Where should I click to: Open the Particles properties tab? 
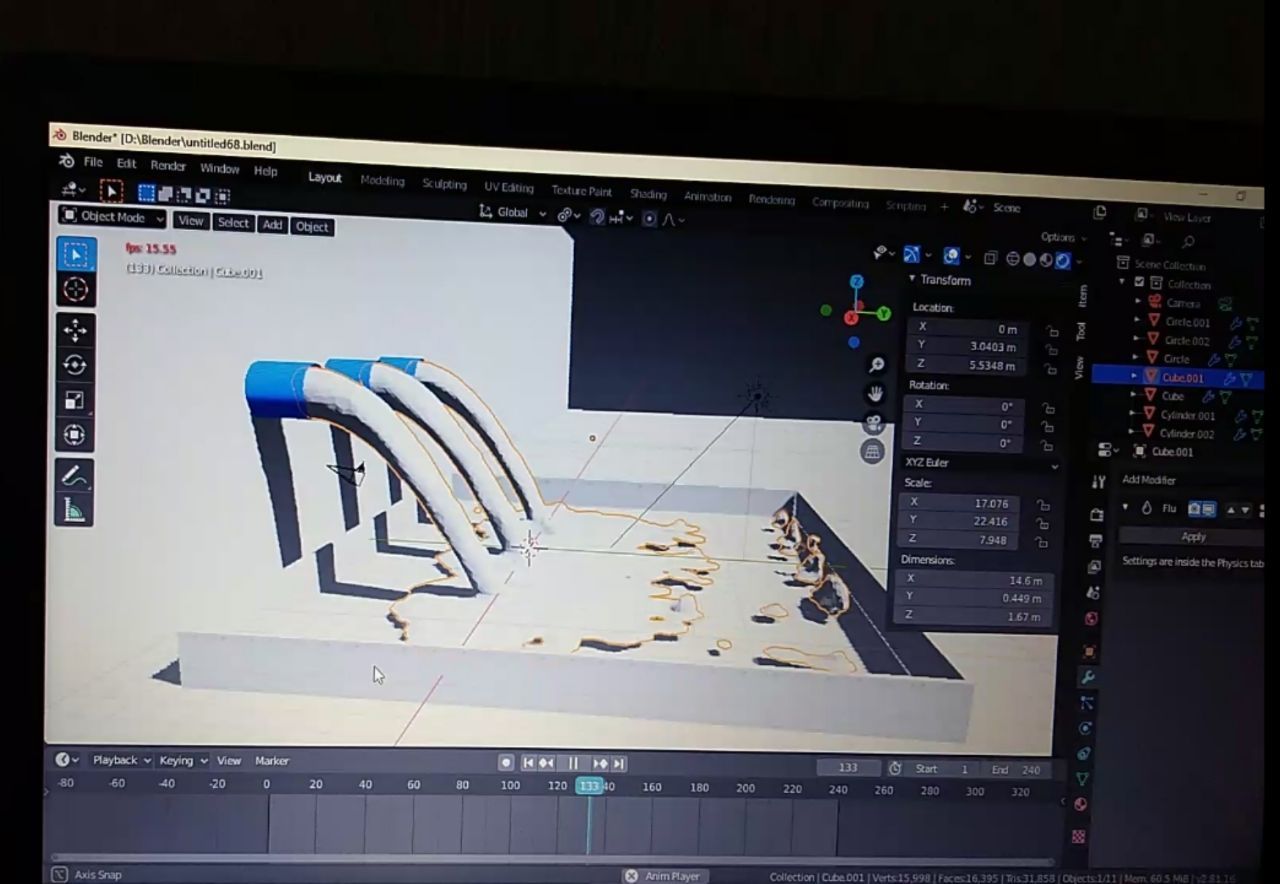point(1086,703)
